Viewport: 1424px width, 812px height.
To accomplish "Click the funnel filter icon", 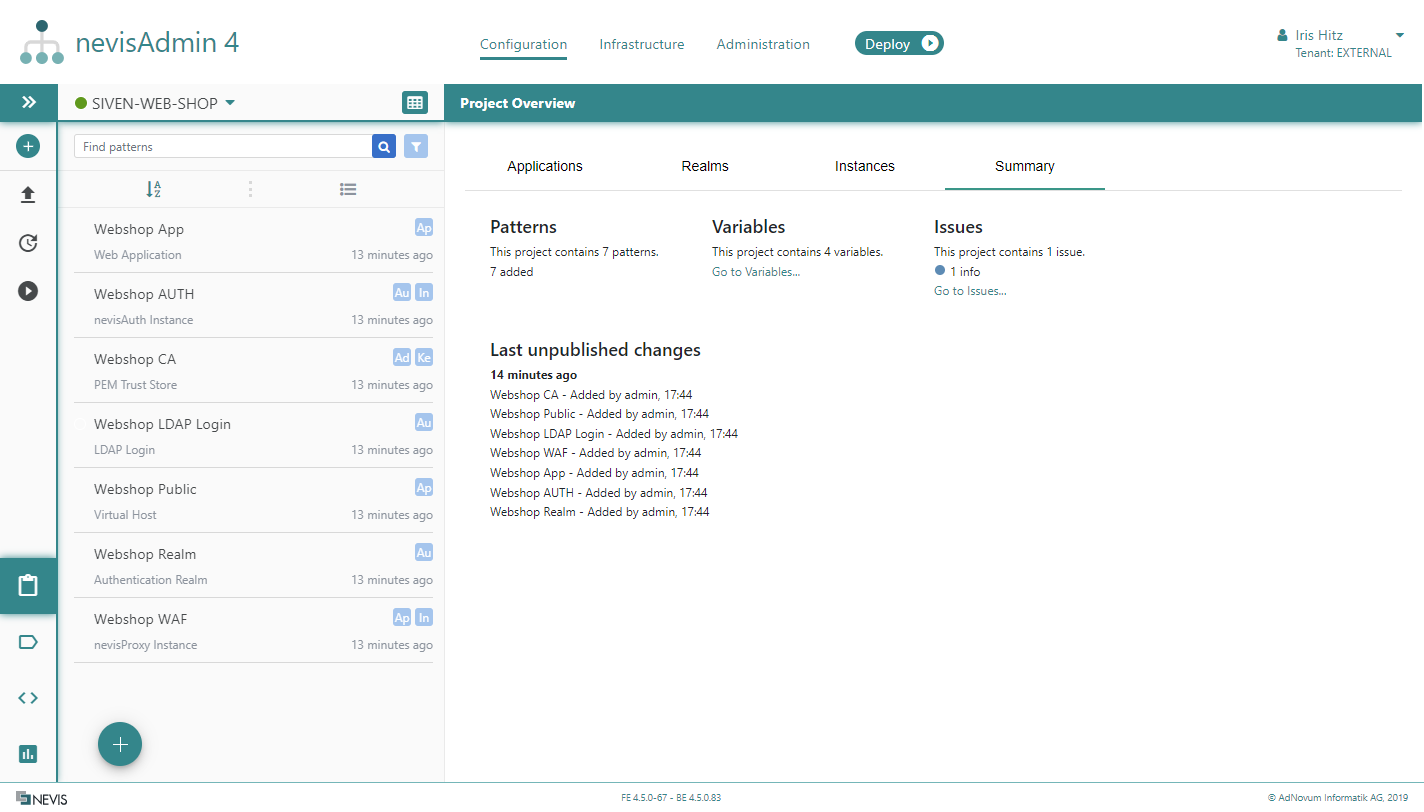I will point(416,146).
